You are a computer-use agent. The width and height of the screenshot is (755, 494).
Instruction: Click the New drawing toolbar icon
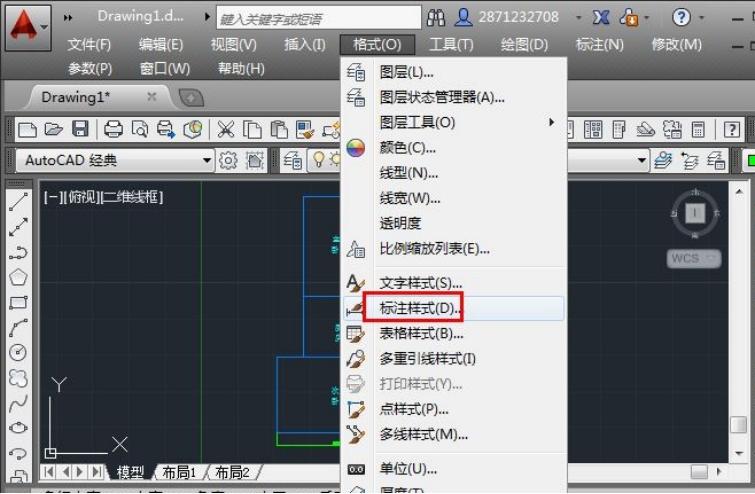coord(27,130)
